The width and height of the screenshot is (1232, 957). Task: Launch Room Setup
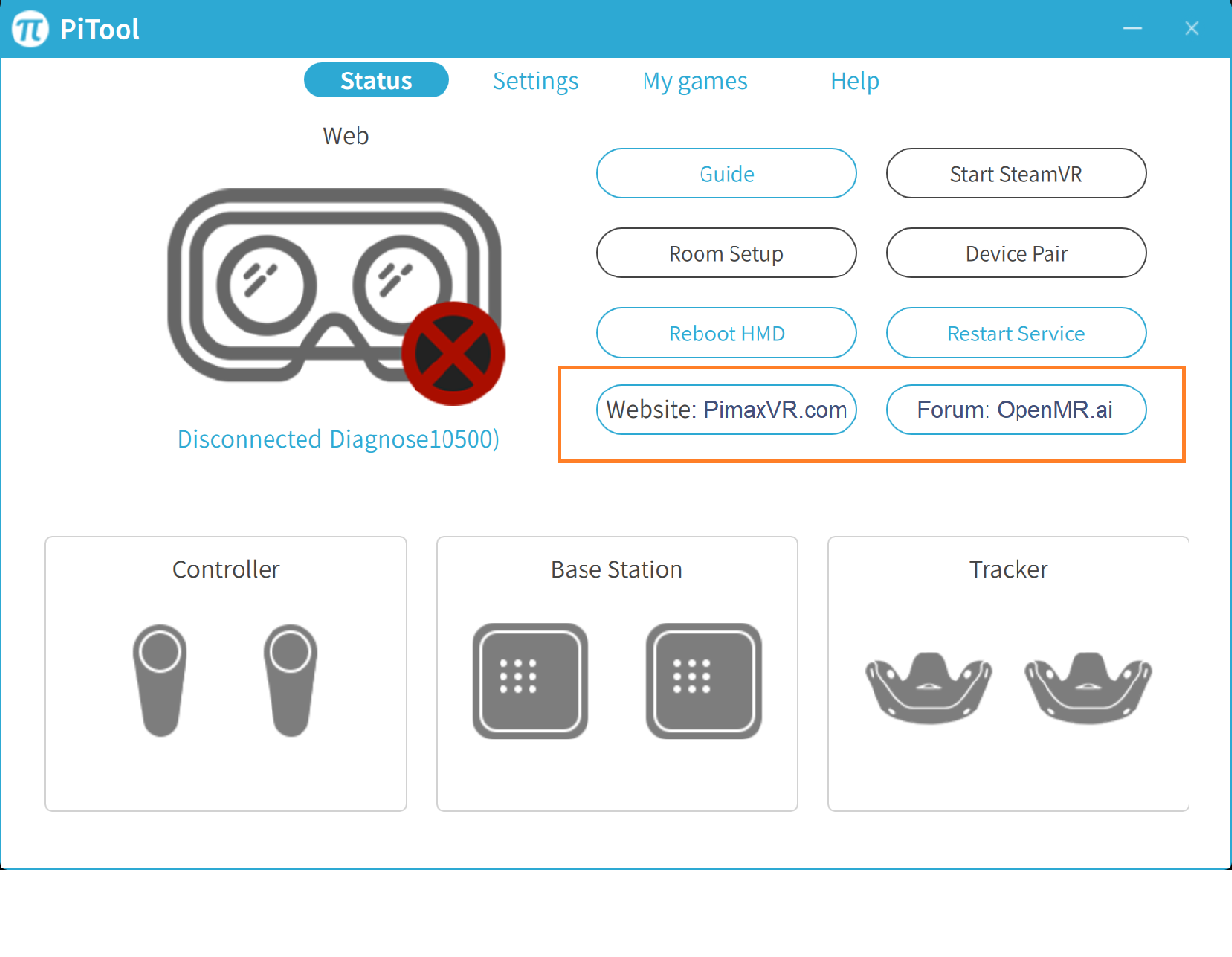727,253
